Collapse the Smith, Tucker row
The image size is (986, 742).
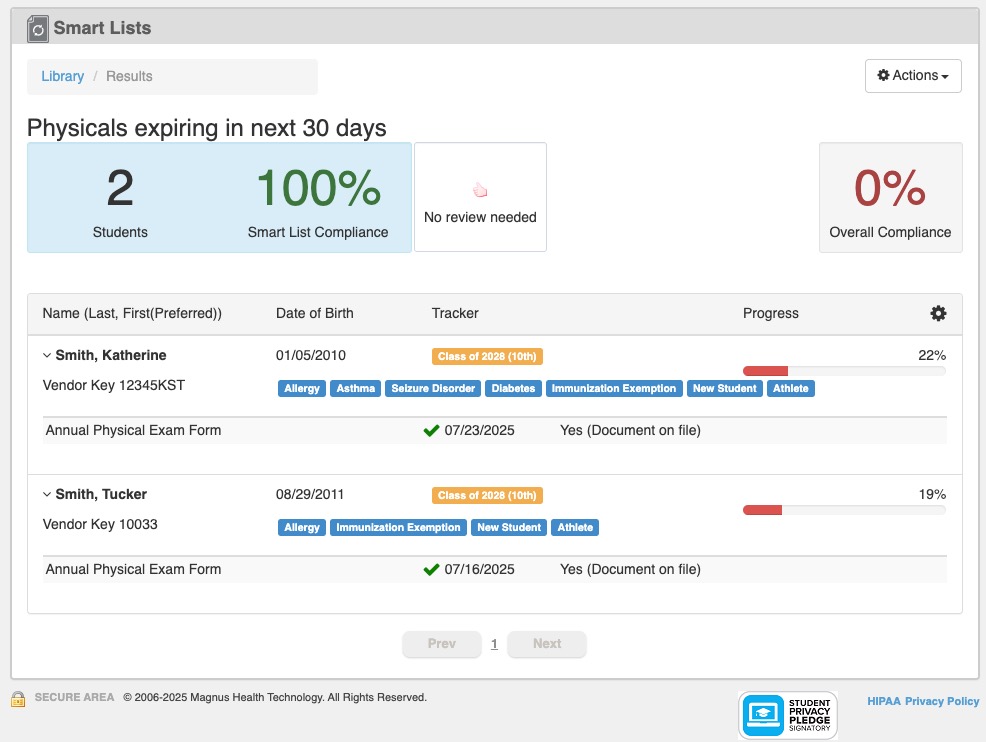(47, 494)
